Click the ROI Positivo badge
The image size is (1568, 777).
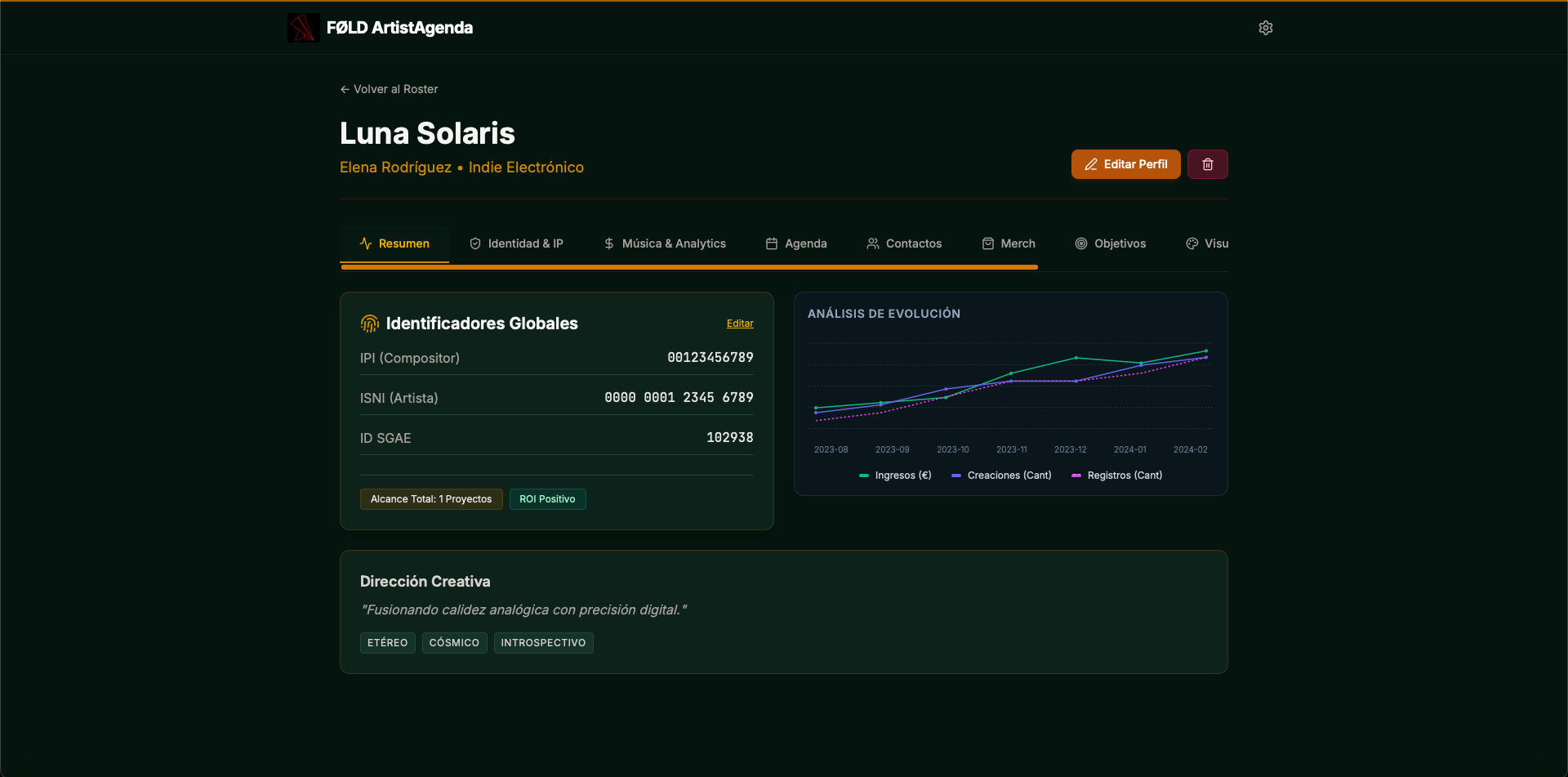(547, 499)
